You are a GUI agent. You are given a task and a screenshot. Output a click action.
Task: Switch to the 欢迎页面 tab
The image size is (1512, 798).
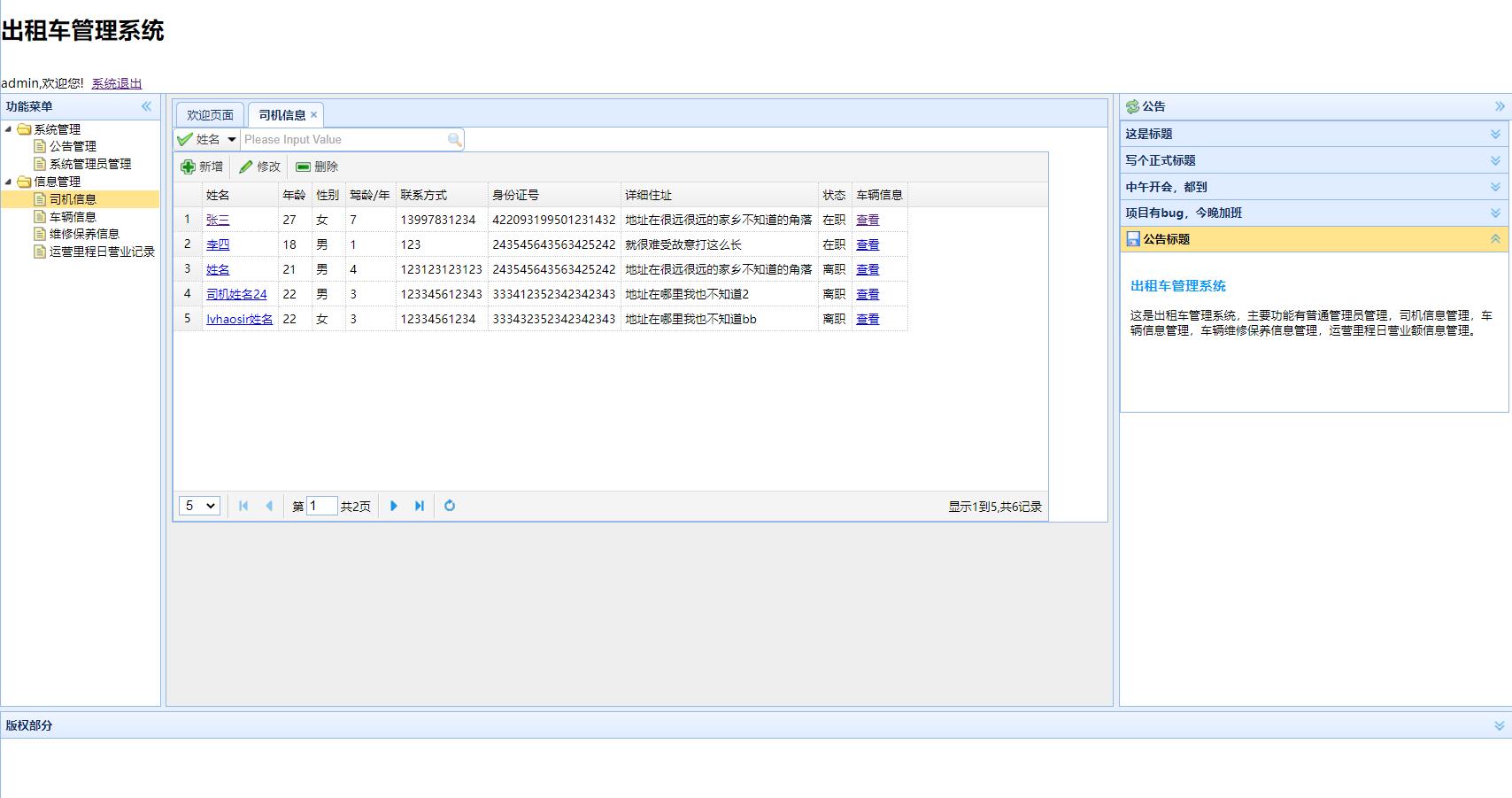tap(210, 115)
